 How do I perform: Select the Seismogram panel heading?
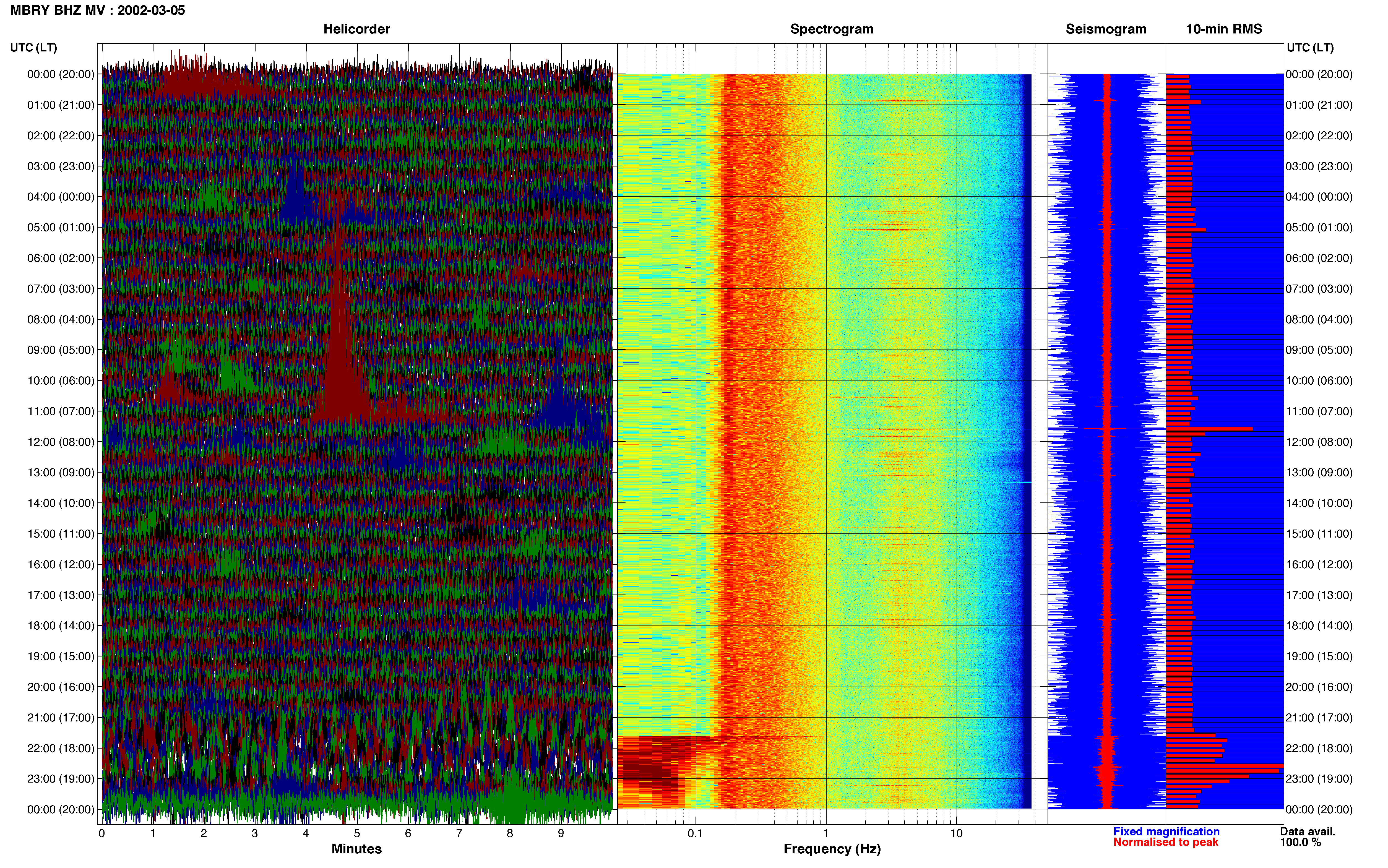(x=1106, y=29)
